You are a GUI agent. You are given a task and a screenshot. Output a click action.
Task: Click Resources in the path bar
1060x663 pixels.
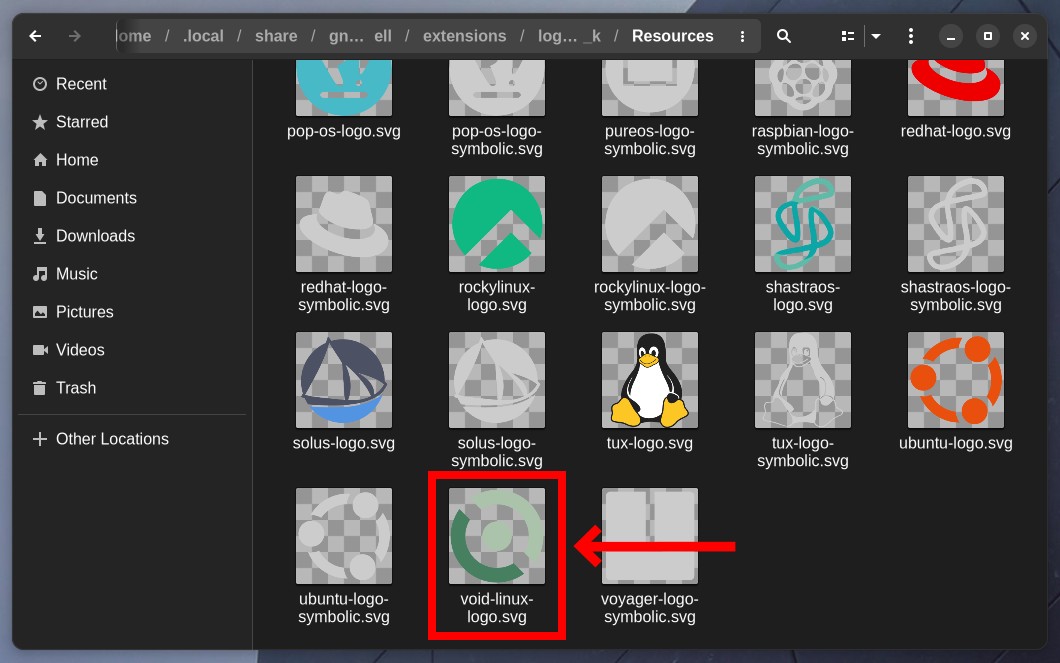pyautogui.click(x=673, y=36)
